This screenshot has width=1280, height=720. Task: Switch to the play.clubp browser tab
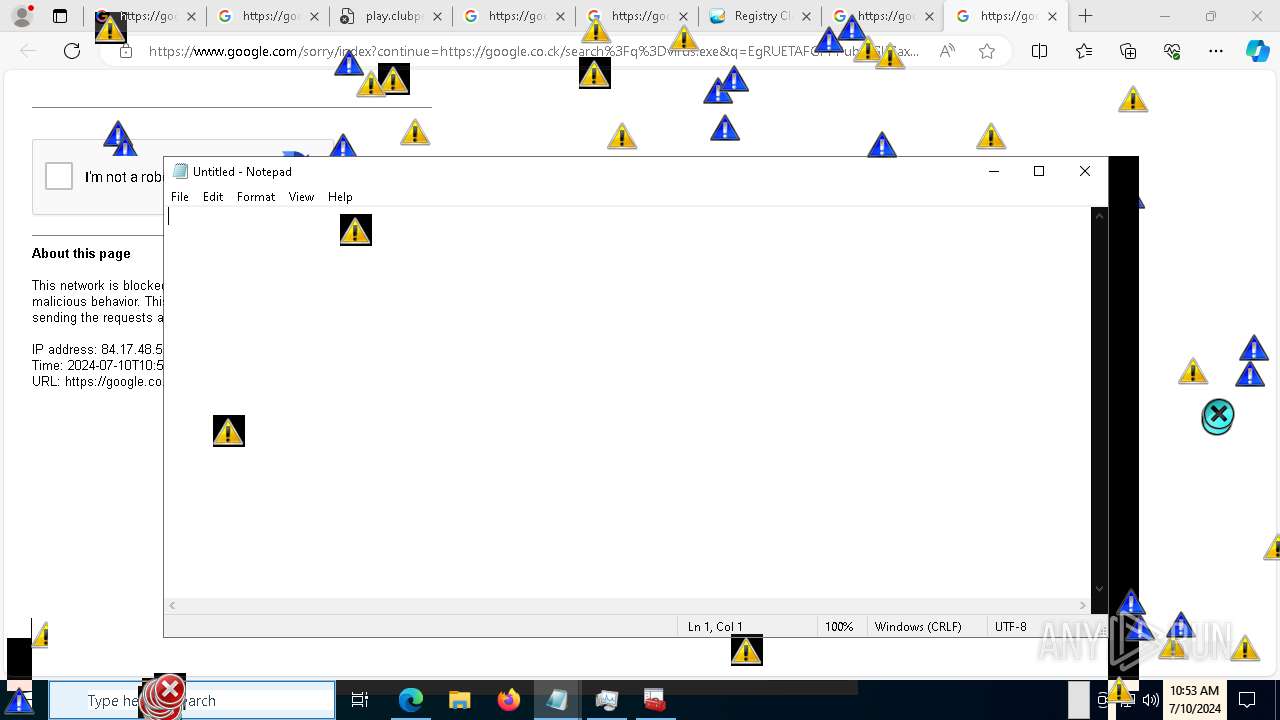point(380,16)
